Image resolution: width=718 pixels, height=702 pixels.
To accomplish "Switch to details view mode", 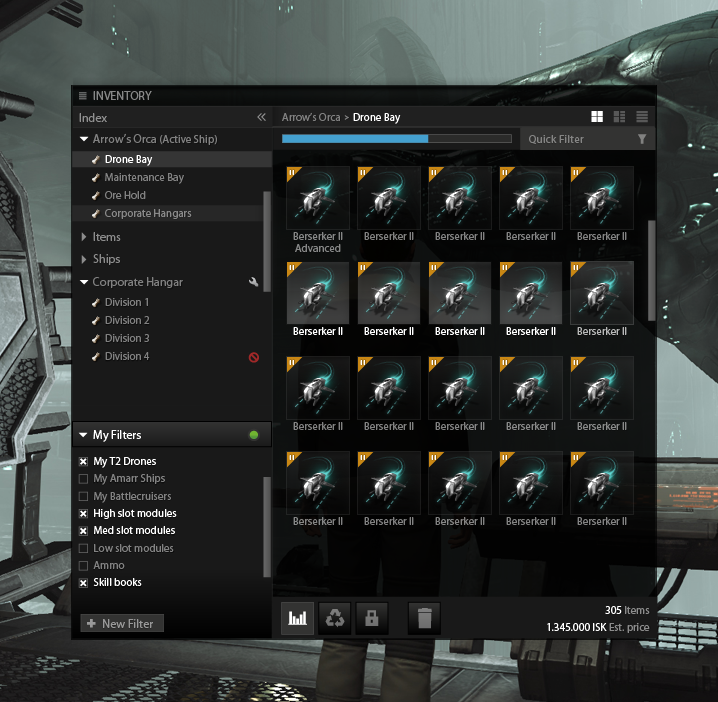I will (620, 117).
